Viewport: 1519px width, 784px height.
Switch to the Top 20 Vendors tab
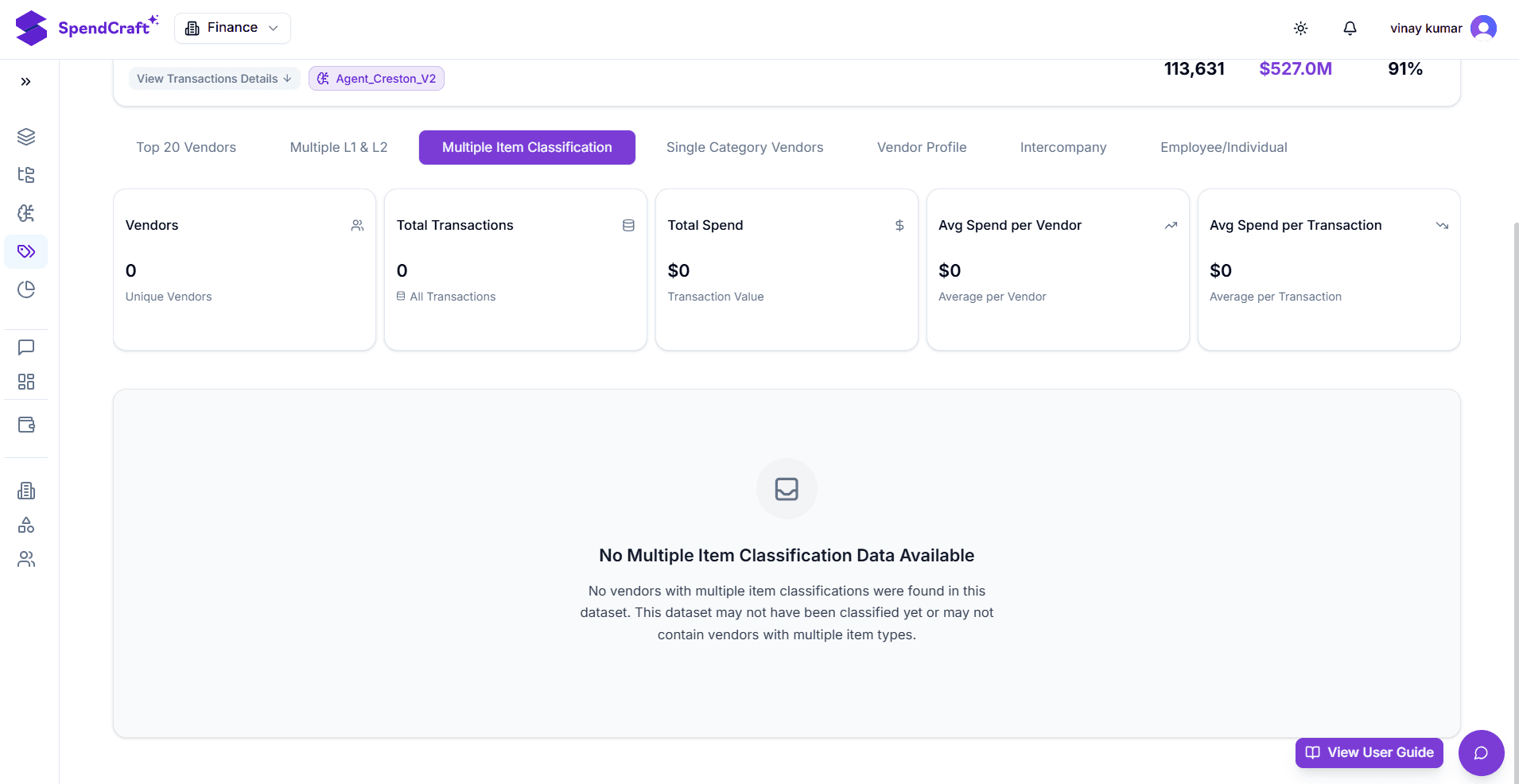186,148
